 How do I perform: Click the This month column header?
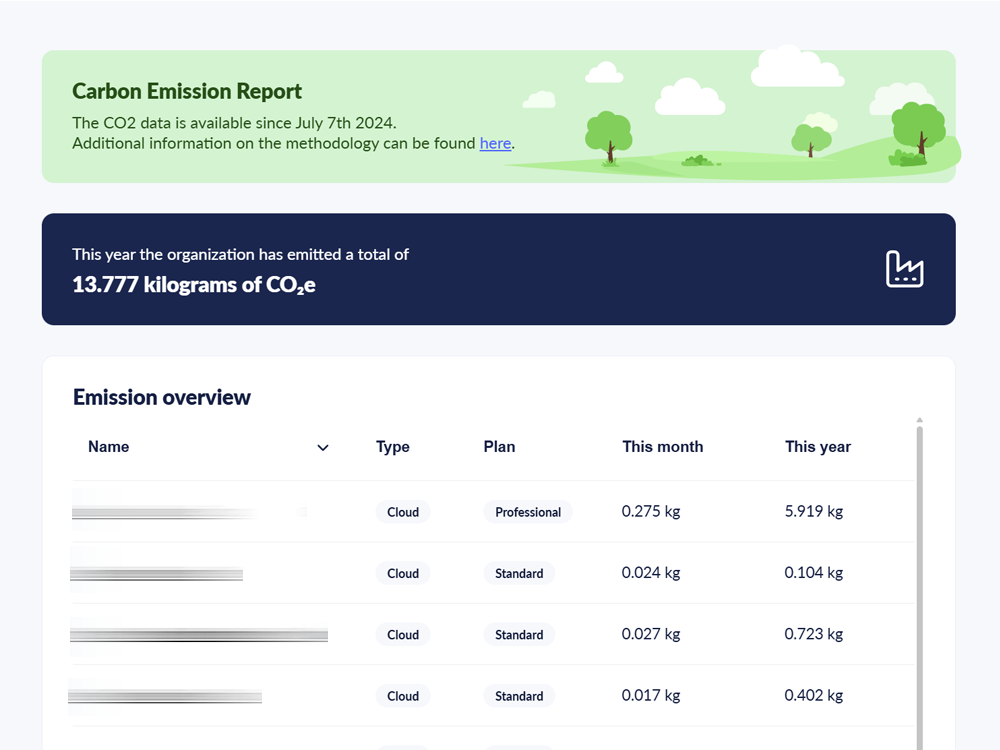(662, 447)
